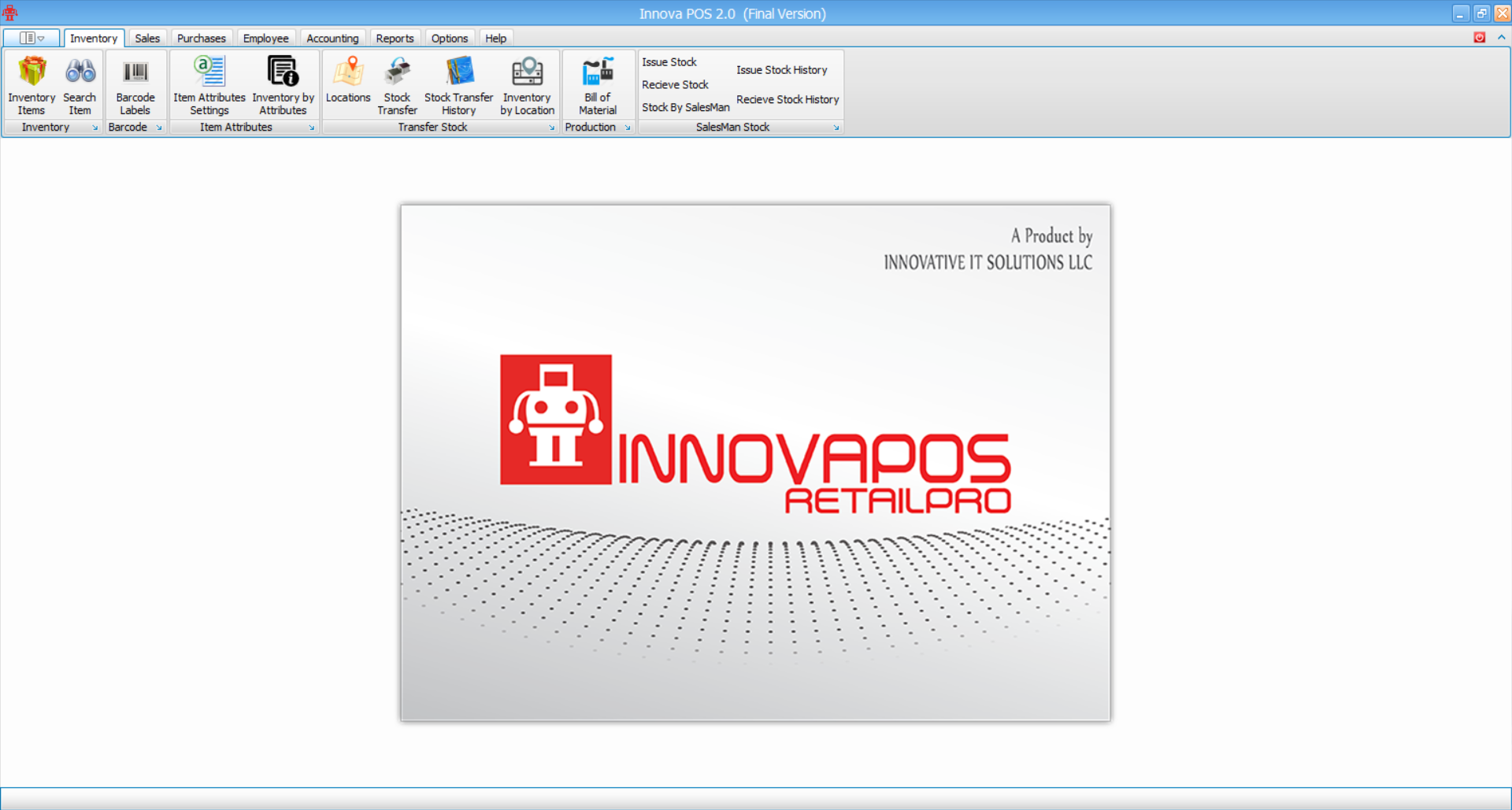Open Inventory Items
1512x810 pixels.
tap(31, 86)
